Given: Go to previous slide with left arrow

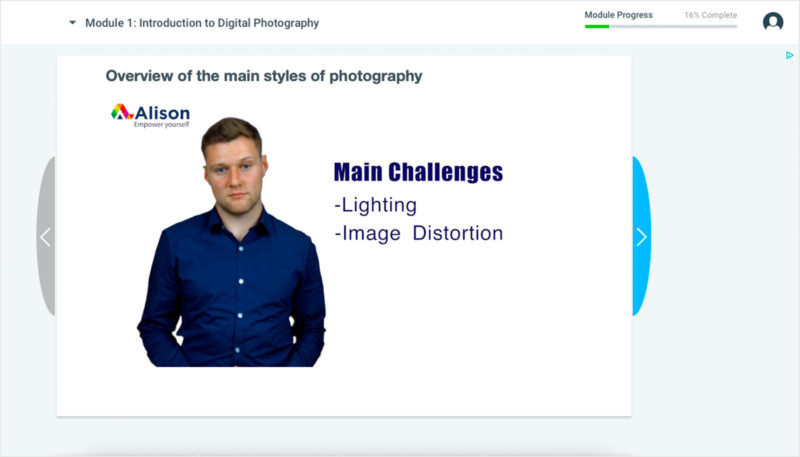Looking at the screenshot, I should 46,236.
